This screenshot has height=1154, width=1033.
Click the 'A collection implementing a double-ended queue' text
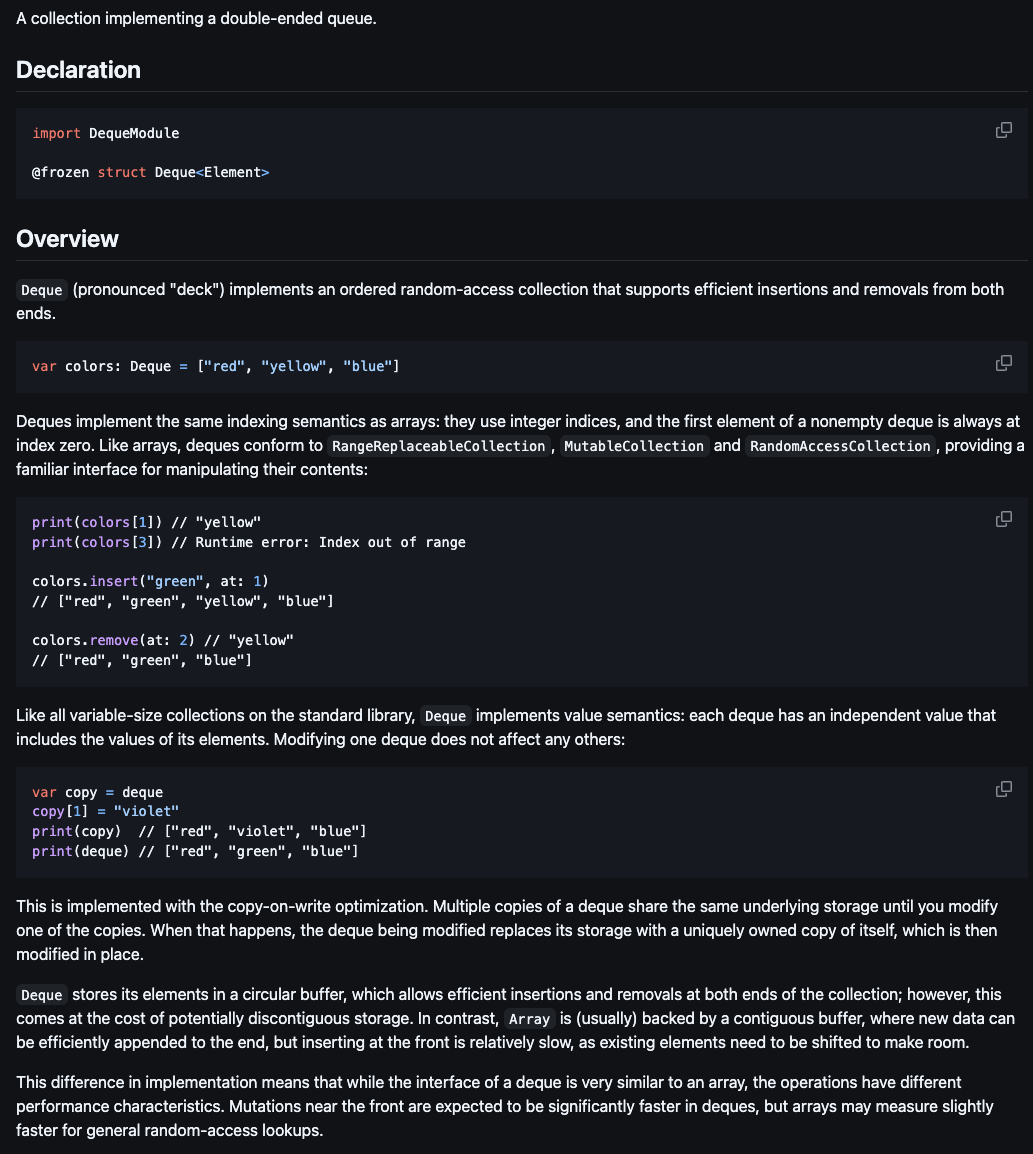[196, 19]
